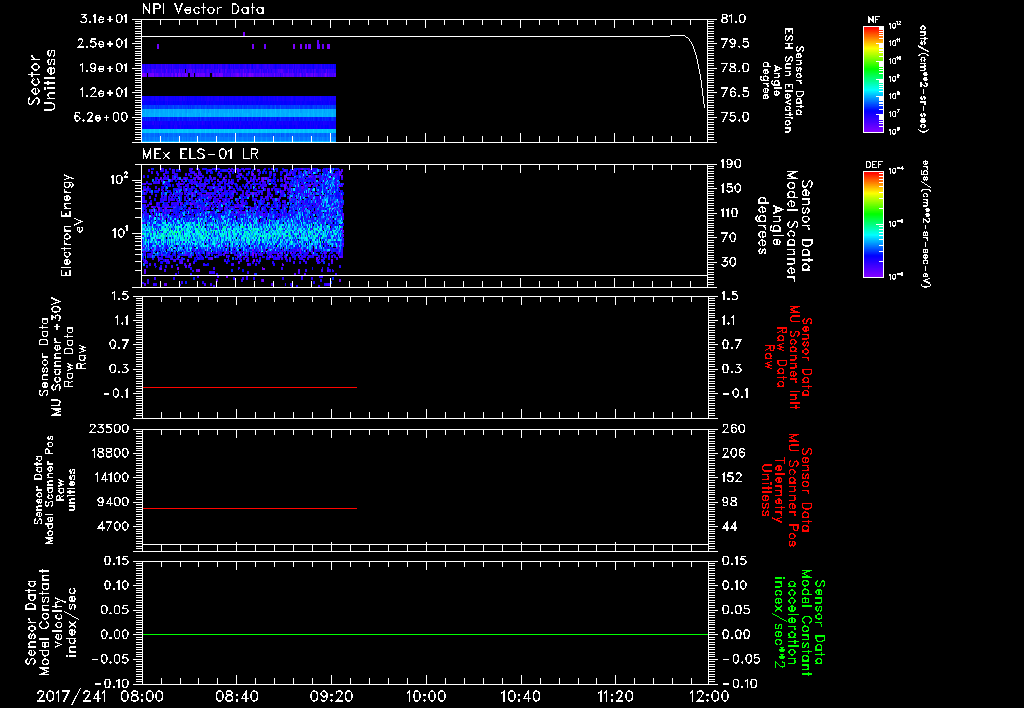Viewport: 1024px width, 708px height.
Task: Click the 18800 scanner position axis value
Action: click(108, 453)
